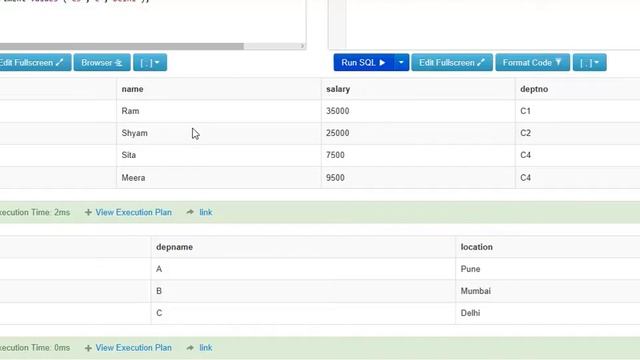Open the right panel [ ; ] terminator dropdown

coord(589,62)
